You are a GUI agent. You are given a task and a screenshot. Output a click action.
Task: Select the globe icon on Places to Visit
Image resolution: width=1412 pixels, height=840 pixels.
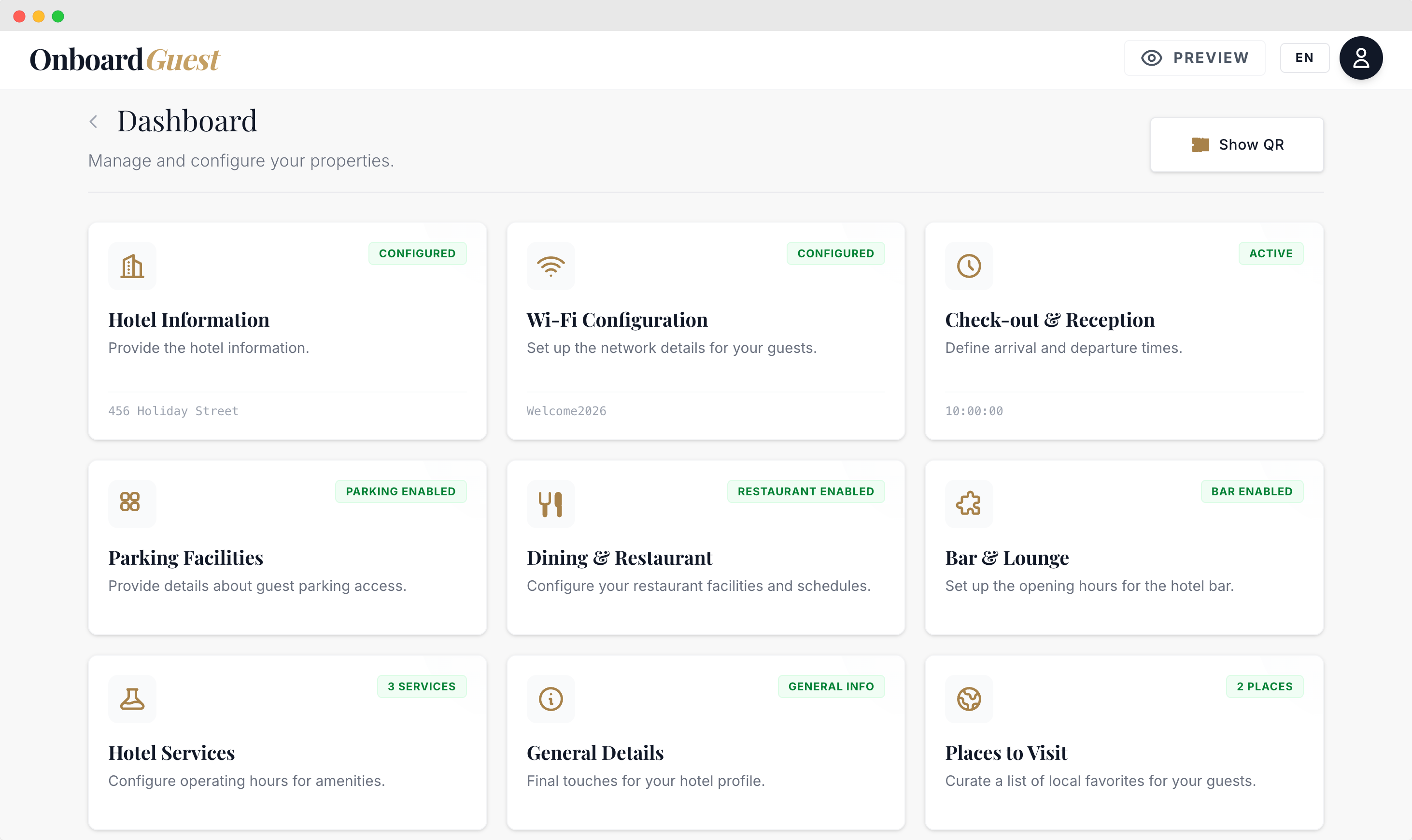point(968,698)
